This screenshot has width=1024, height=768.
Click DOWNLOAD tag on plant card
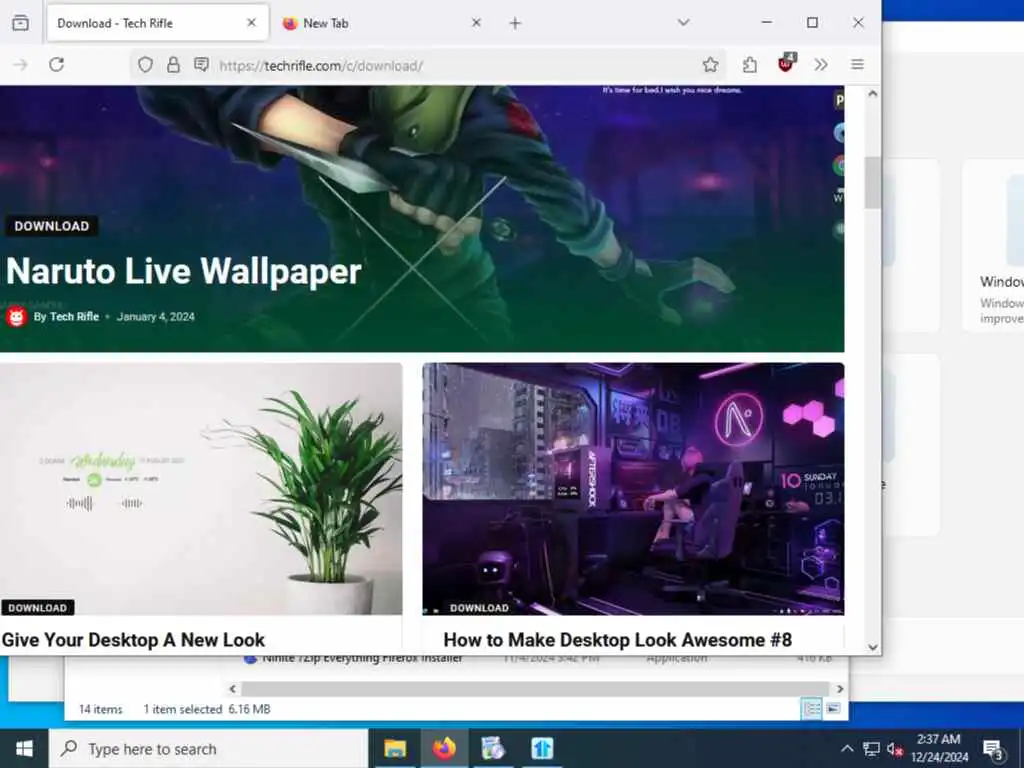(x=37, y=607)
